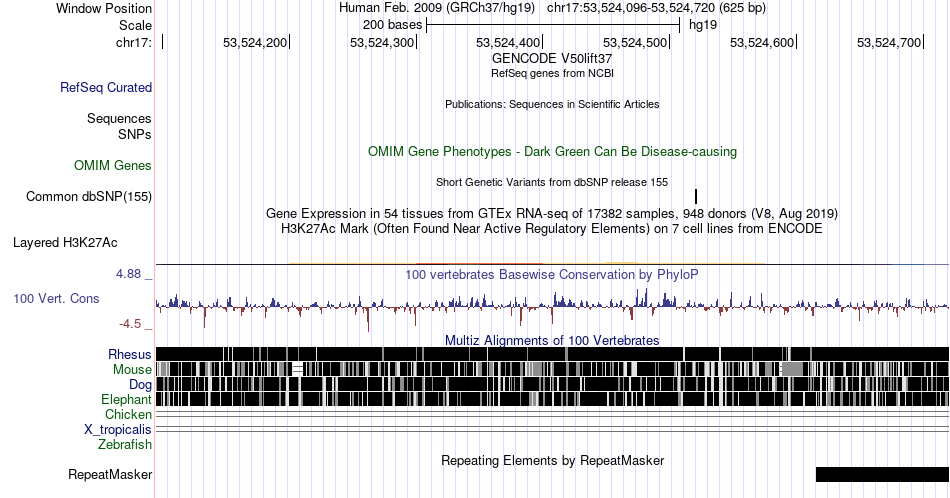The image size is (950, 498).
Task: Click the RefSeq Curated track label
Action: point(106,87)
